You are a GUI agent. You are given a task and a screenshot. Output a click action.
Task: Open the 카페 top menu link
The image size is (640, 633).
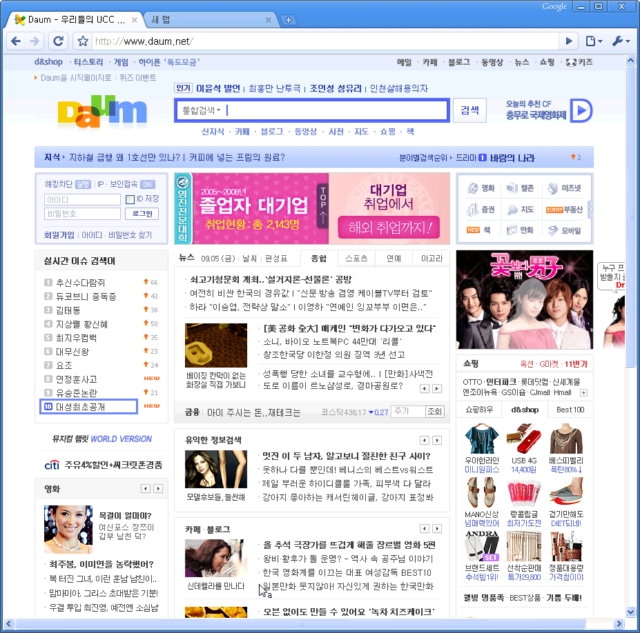click(430, 62)
